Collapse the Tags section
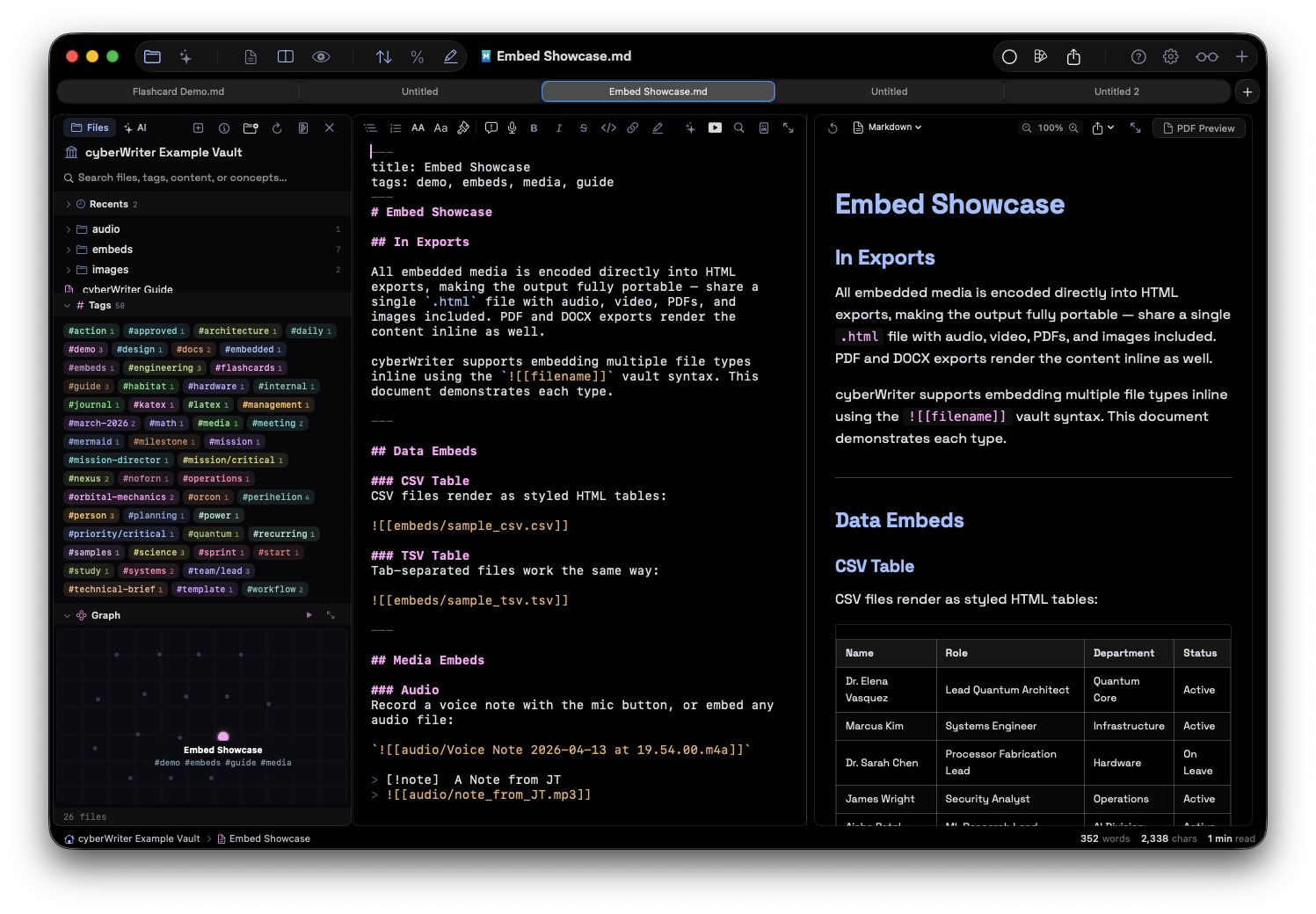Viewport: 1316px width, 914px height. coord(68,306)
